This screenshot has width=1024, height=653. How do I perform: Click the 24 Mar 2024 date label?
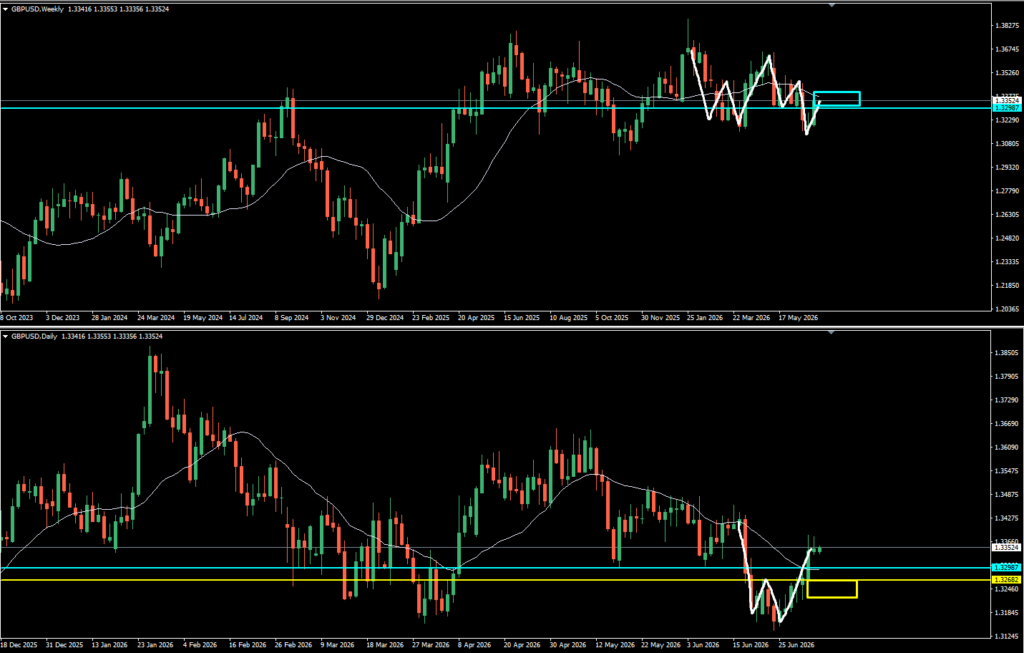(x=155, y=318)
